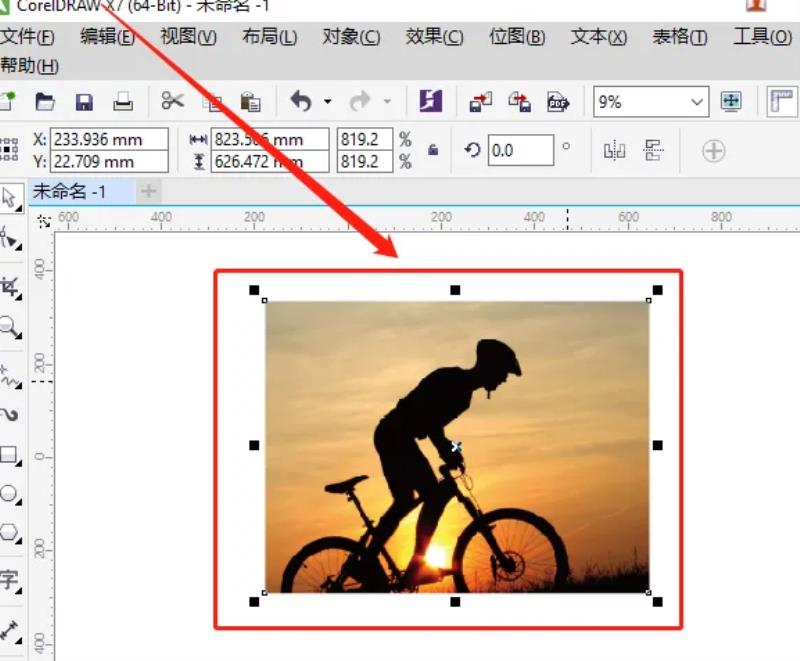Click the left-middle selection handle
Image resolution: width=800 pixels, height=661 pixels.
[254, 446]
